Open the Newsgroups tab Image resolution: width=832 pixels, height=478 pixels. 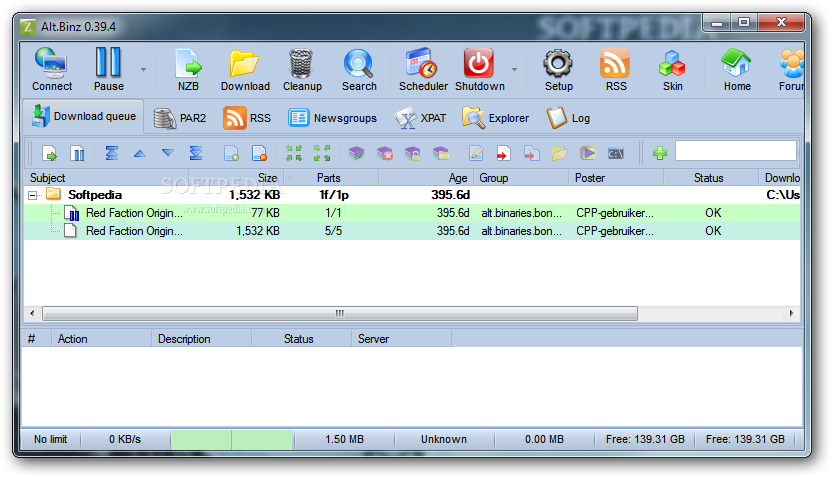tap(333, 118)
